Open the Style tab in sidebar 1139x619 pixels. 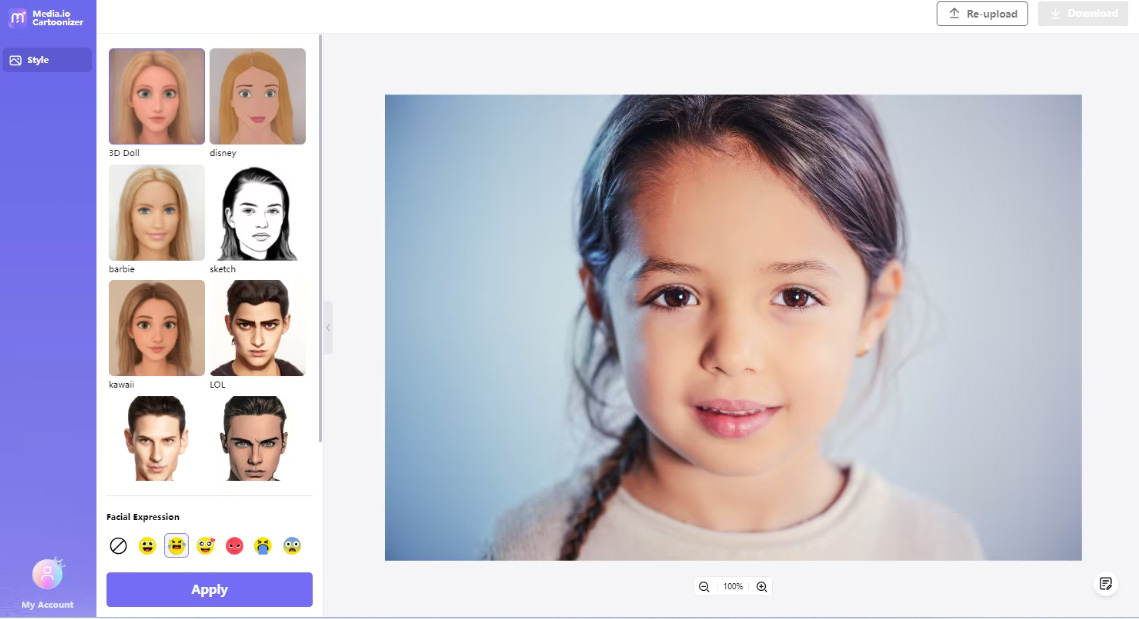(x=47, y=60)
